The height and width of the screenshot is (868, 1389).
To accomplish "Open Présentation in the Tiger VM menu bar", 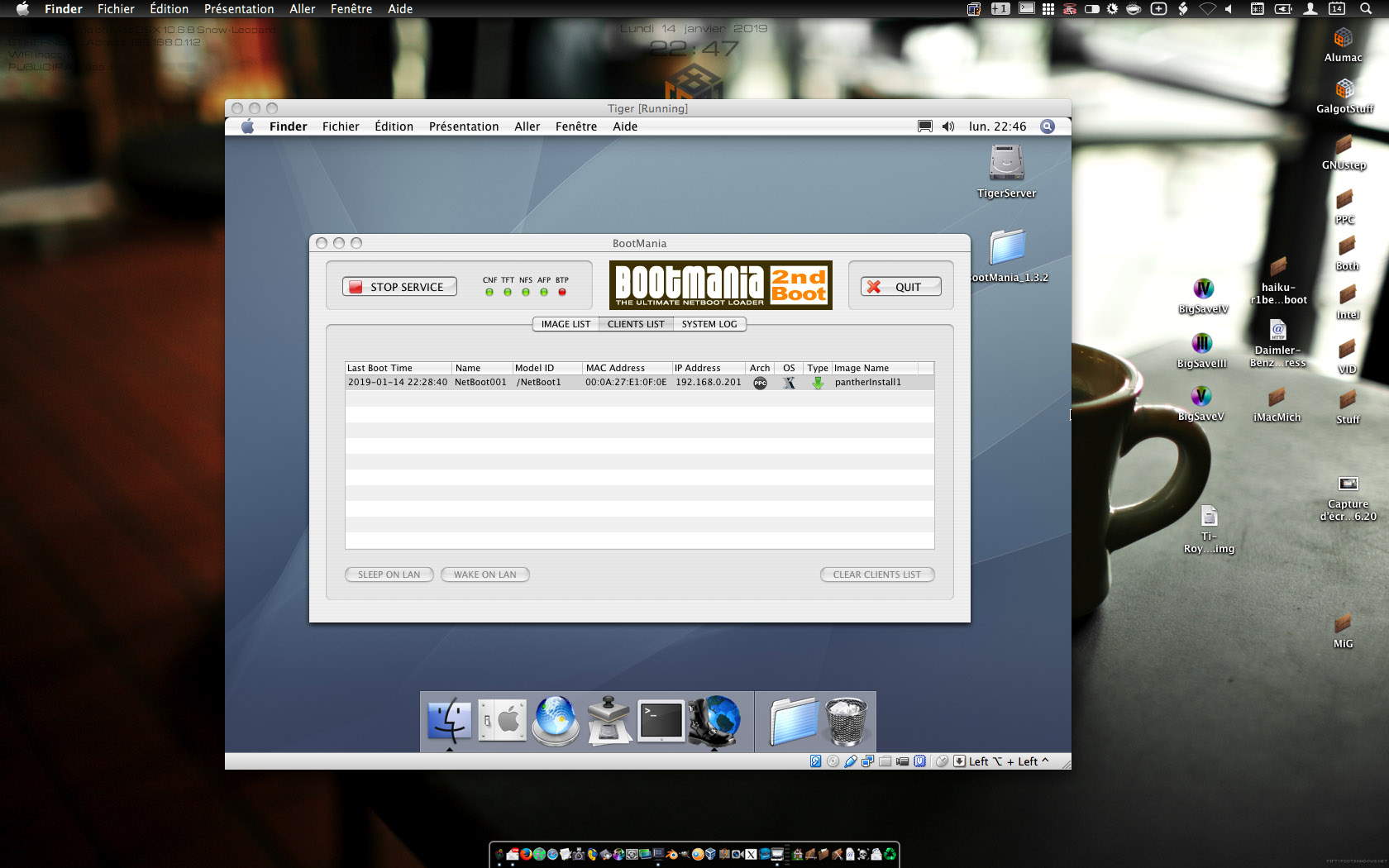I will point(464,126).
